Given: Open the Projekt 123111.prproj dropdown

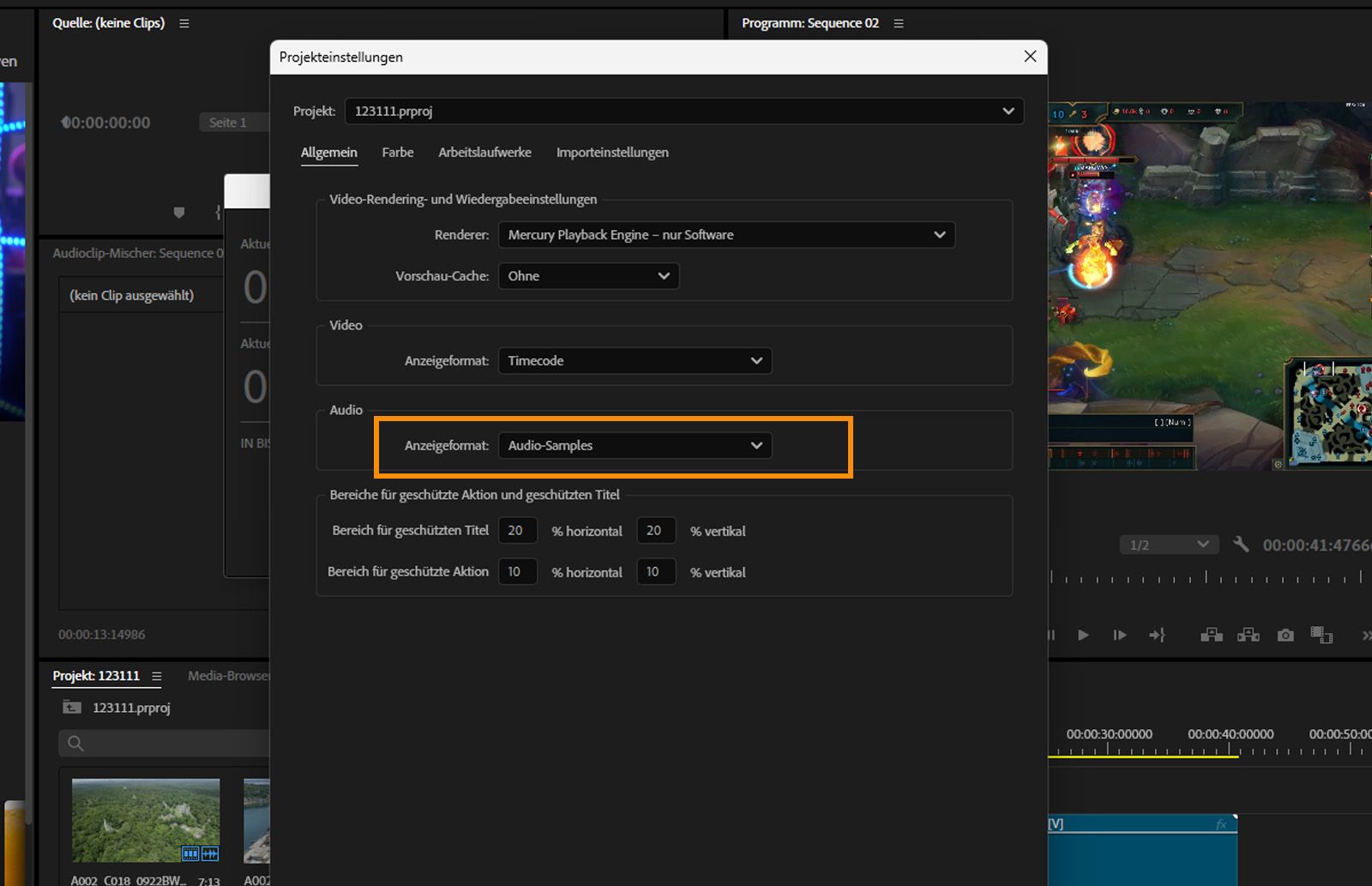Looking at the screenshot, I should (x=684, y=111).
